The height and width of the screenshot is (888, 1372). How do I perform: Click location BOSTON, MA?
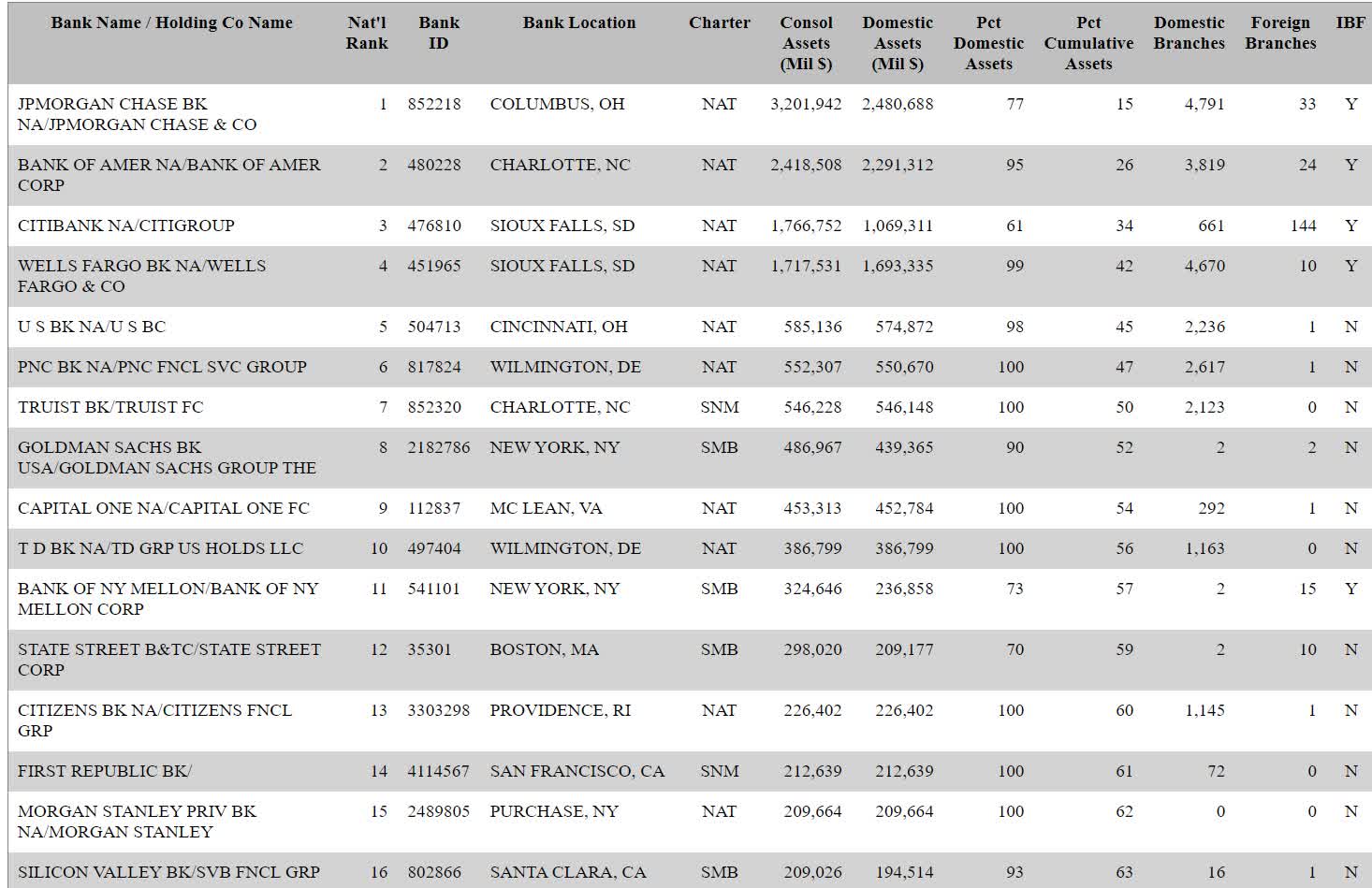click(x=544, y=649)
